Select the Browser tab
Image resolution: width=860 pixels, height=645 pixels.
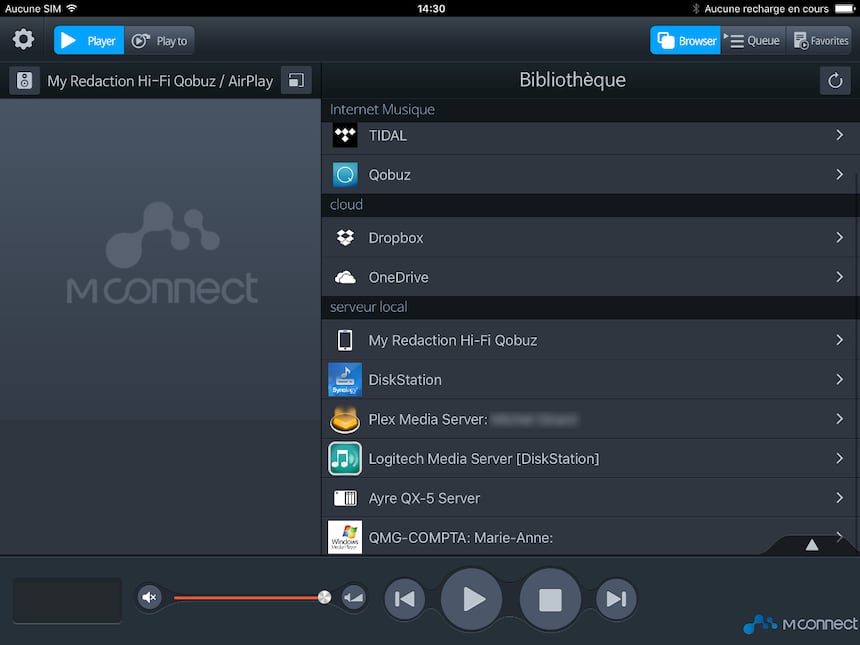coord(685,41)
